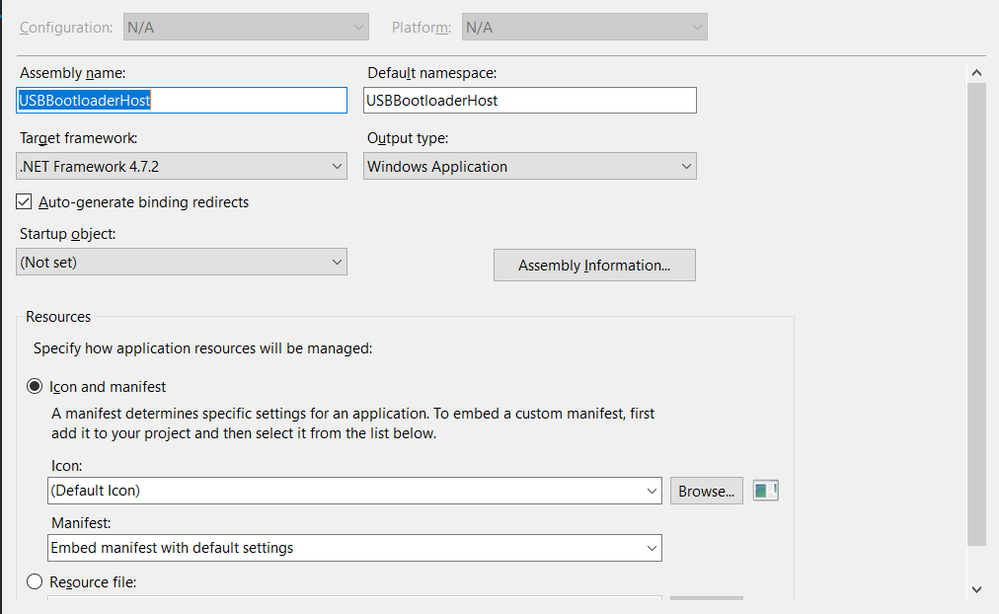Viewport: 999px width, 614px height.
Task: Select the Resource file radio button
Action: click(x=34, y=581)
